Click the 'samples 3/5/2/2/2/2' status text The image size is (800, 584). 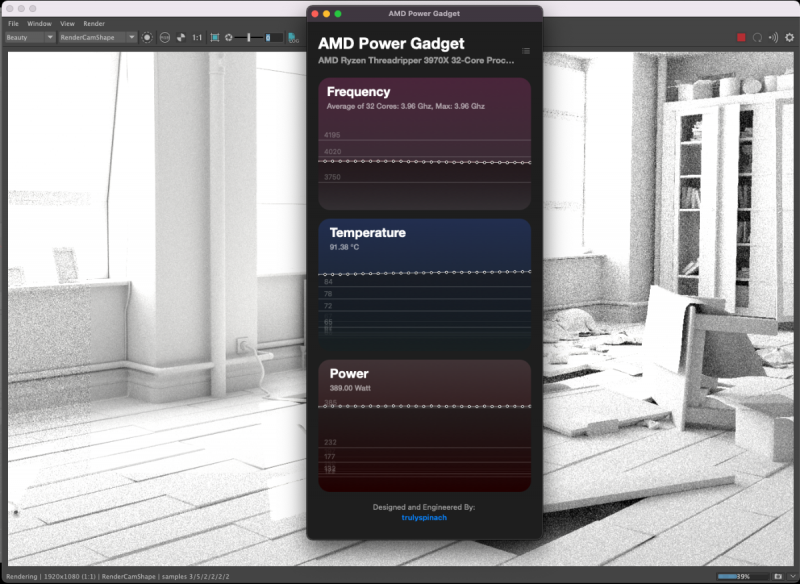196,576
